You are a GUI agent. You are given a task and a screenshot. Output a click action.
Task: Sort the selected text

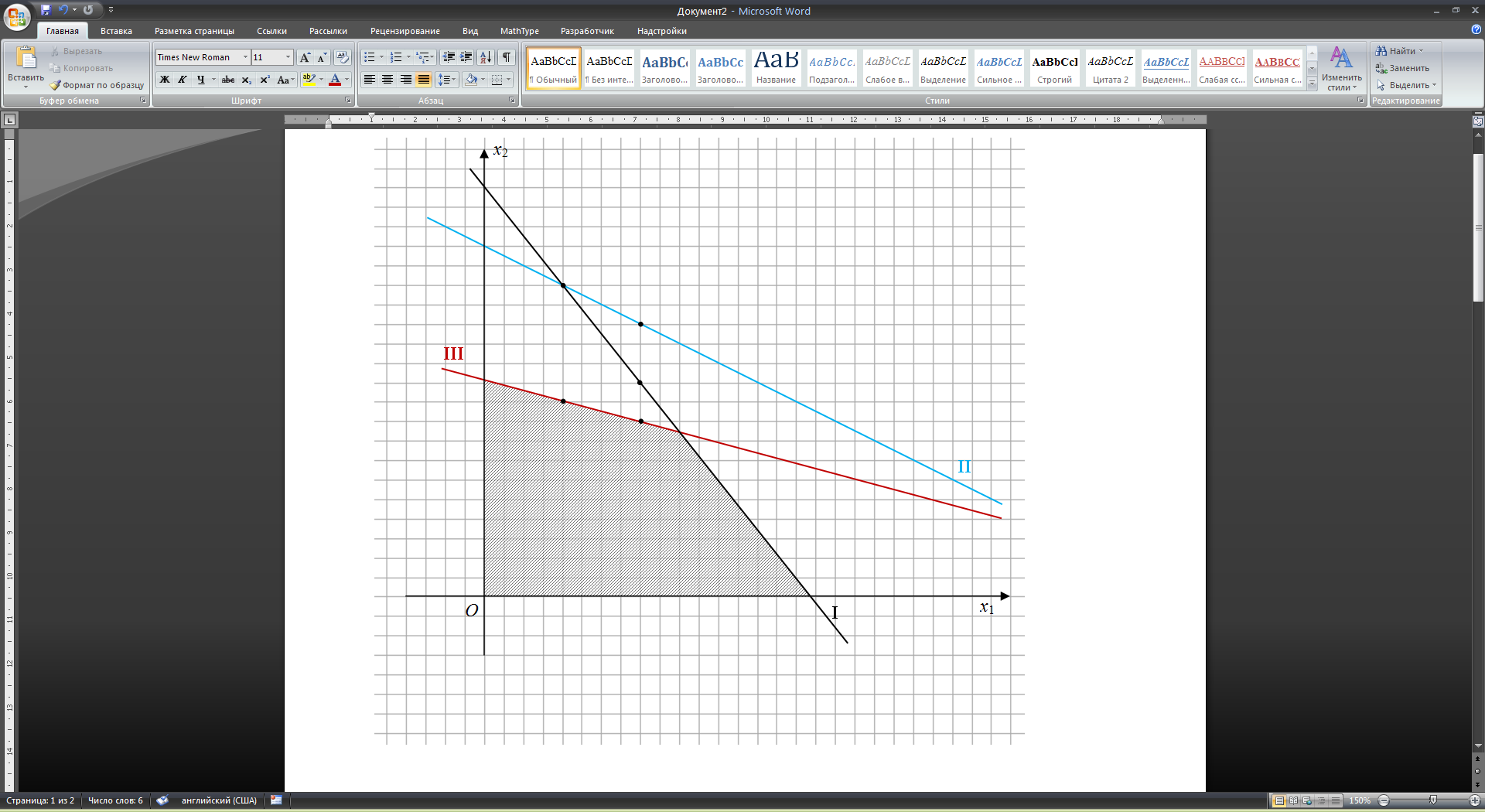tap(486, 57)
